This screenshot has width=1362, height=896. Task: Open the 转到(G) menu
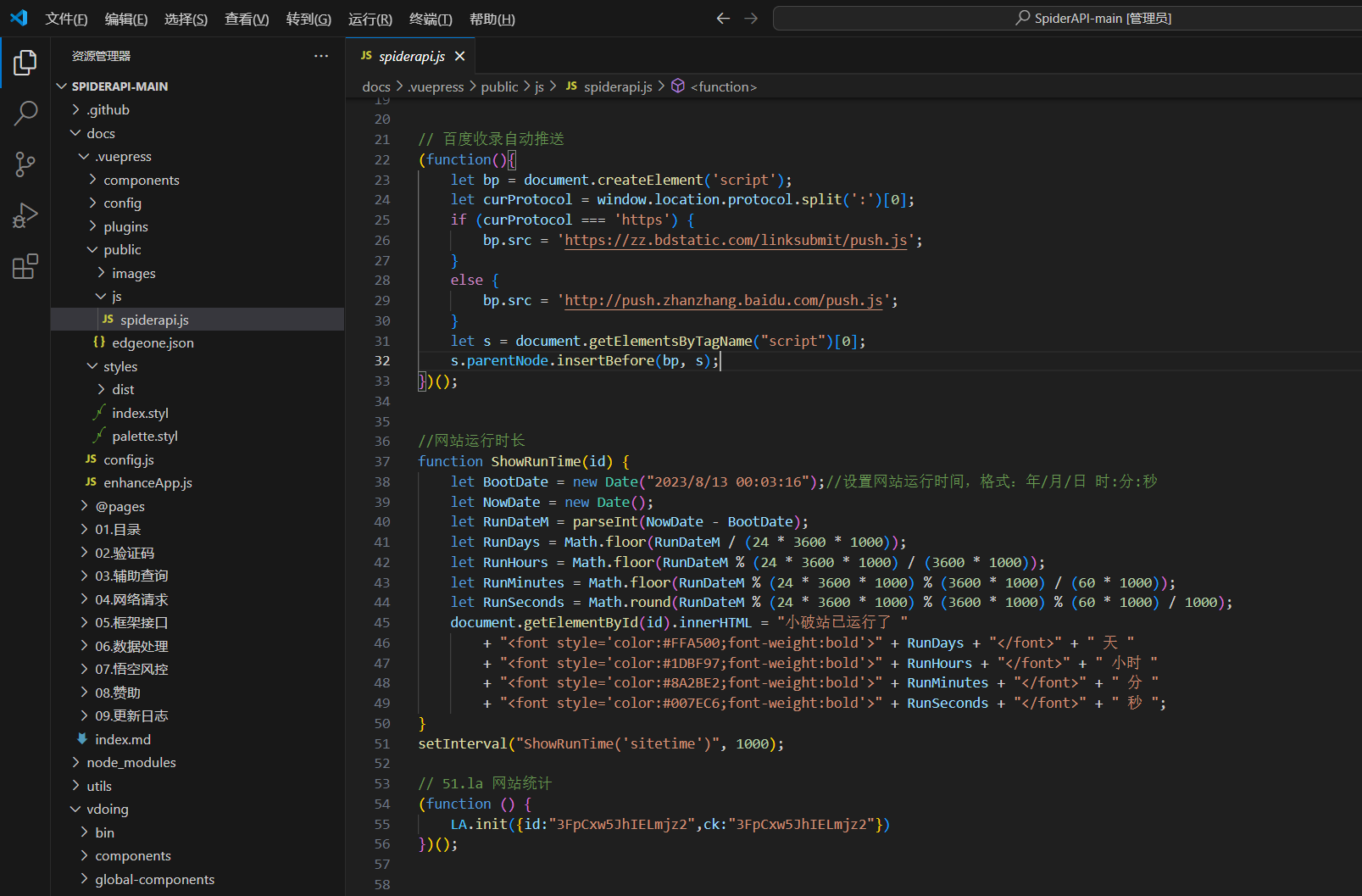click(309, 19)
